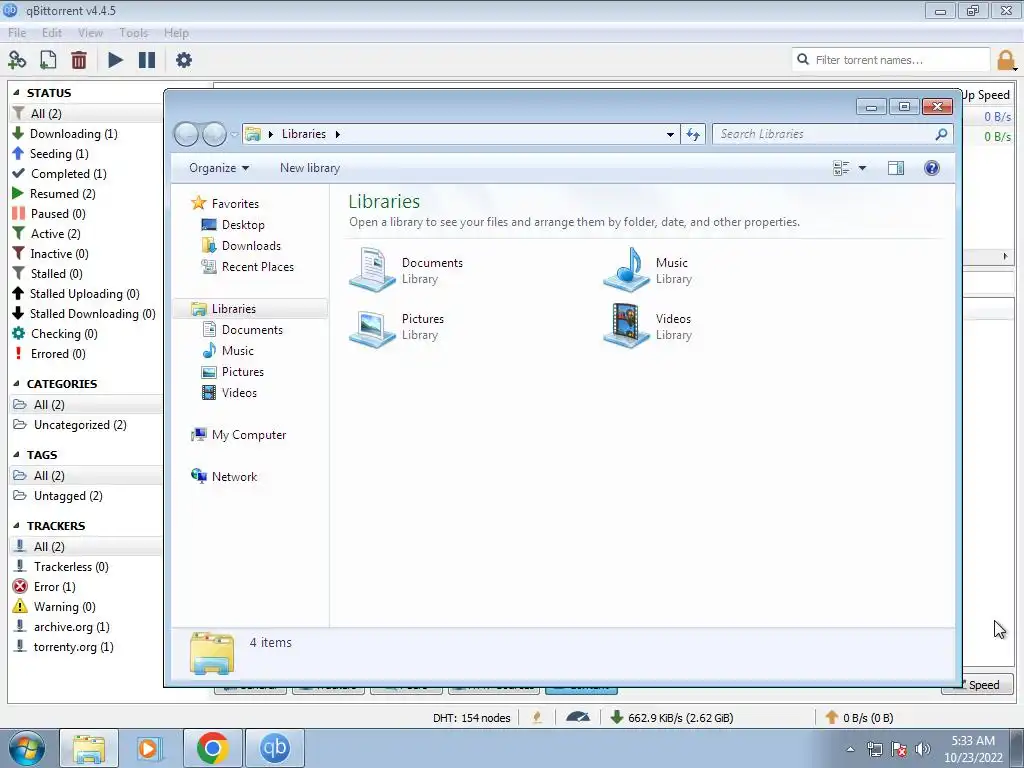This screenshot has height=768, width=1024.
Task: Open the Music library icon
Action: click(x=626, y=270)
